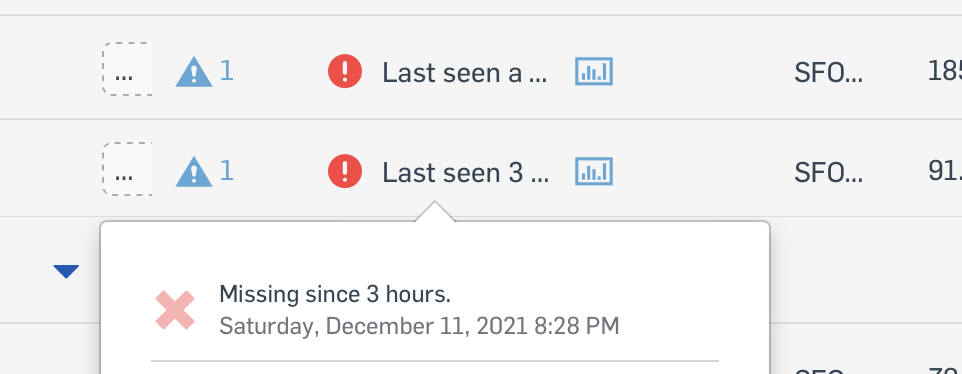Viewport: 962px width, 374px height.
Task: Open the metrics chart icon in the 'Last seen a ...' row
Action: pyautogui.click(x=593, y=71)
